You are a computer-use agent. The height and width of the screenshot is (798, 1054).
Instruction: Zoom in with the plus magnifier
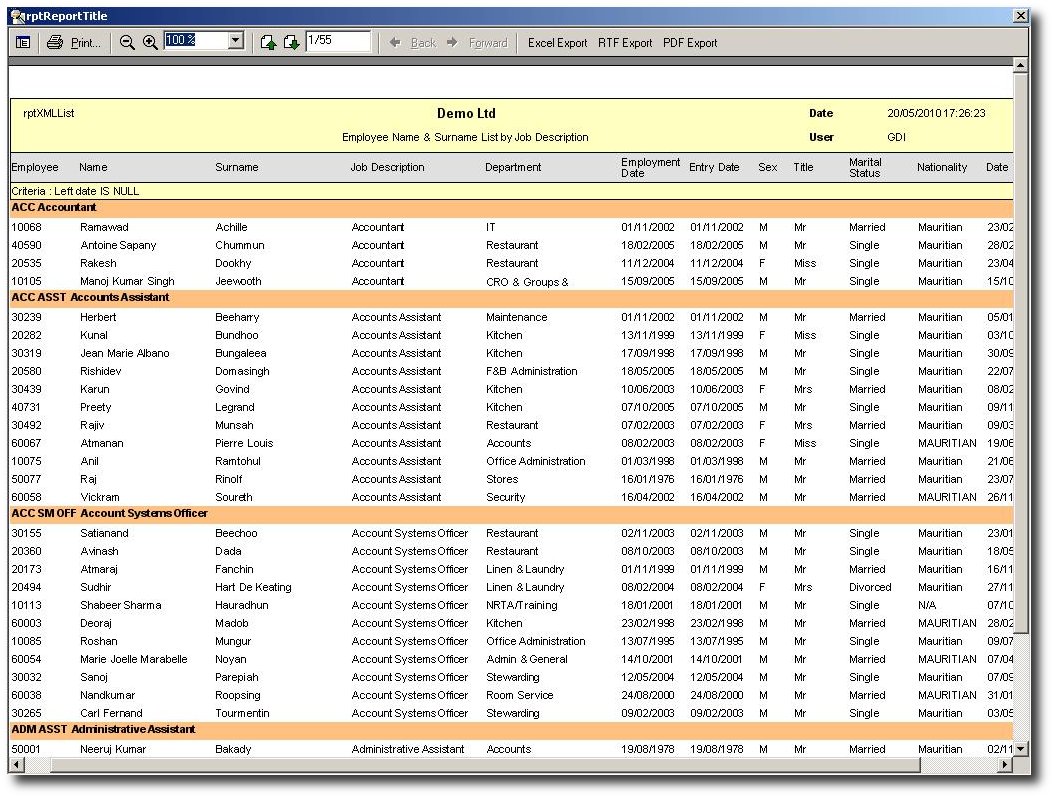pyautogui.click(x=150, y=42)
